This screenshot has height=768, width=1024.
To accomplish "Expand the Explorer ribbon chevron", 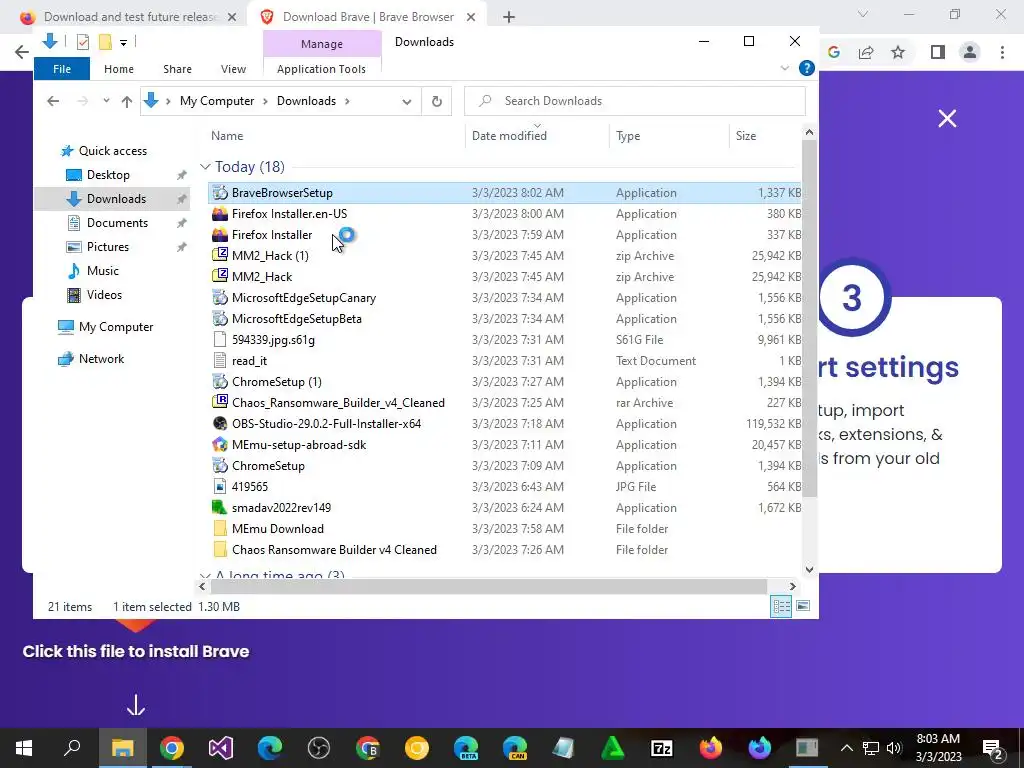I will (785, 68).
